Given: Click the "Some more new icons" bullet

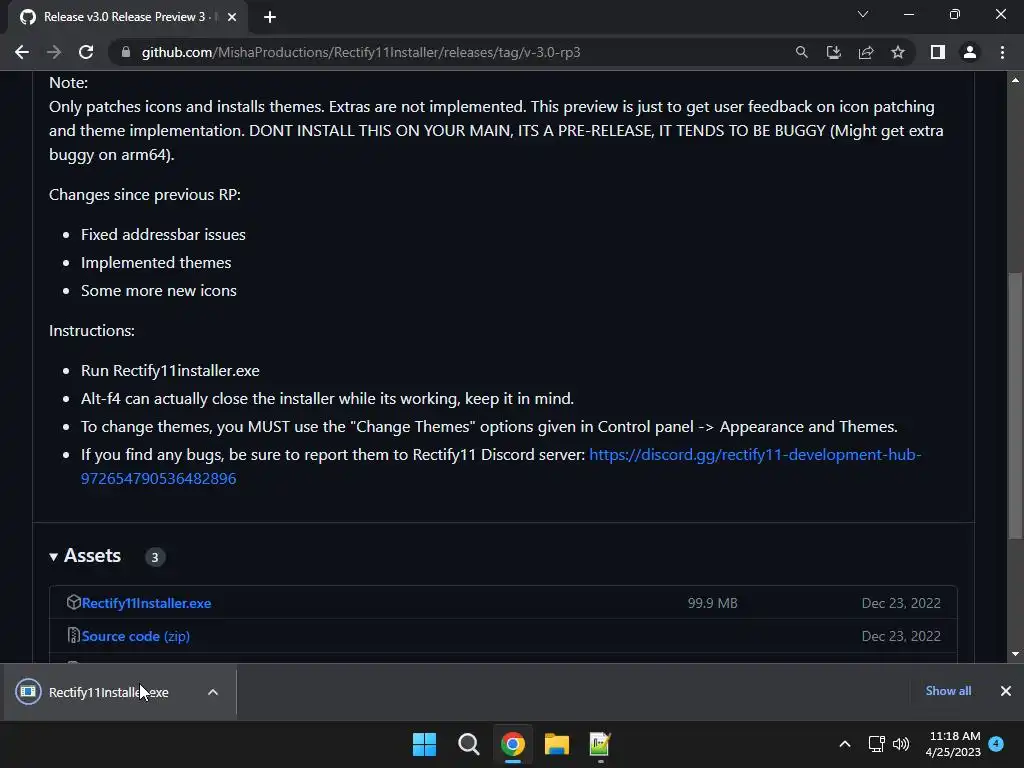Looking at the screenshot, I should point(159,291).
